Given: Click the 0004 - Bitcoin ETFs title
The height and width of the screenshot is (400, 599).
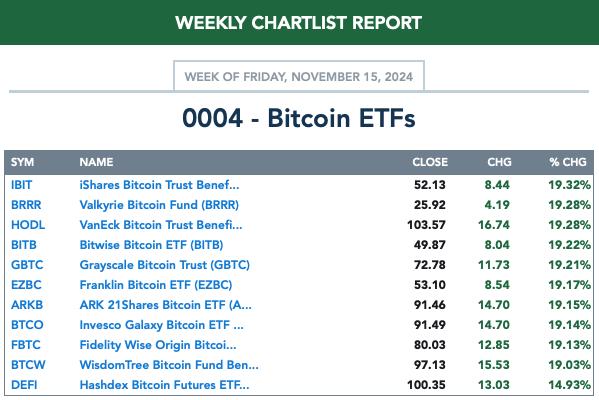Looking at the screenshot, I should point(299,118).
